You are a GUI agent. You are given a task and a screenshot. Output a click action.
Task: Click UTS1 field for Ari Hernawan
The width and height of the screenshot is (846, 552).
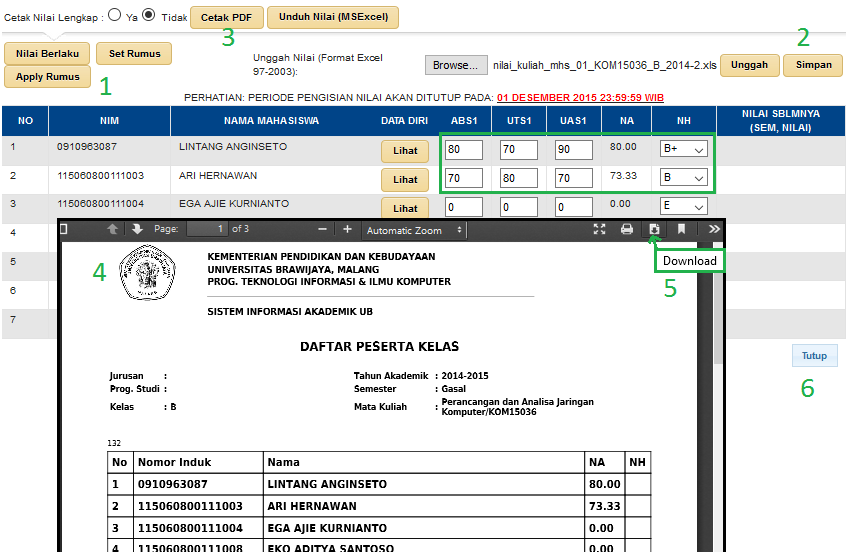click(518, 178)
